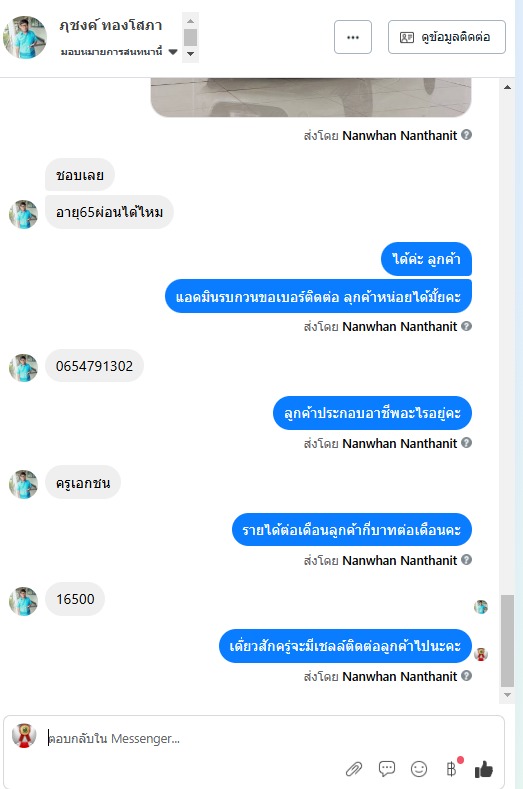Click the phone number message 0654791302
The image size is (523, 789).
click(94, 366)
